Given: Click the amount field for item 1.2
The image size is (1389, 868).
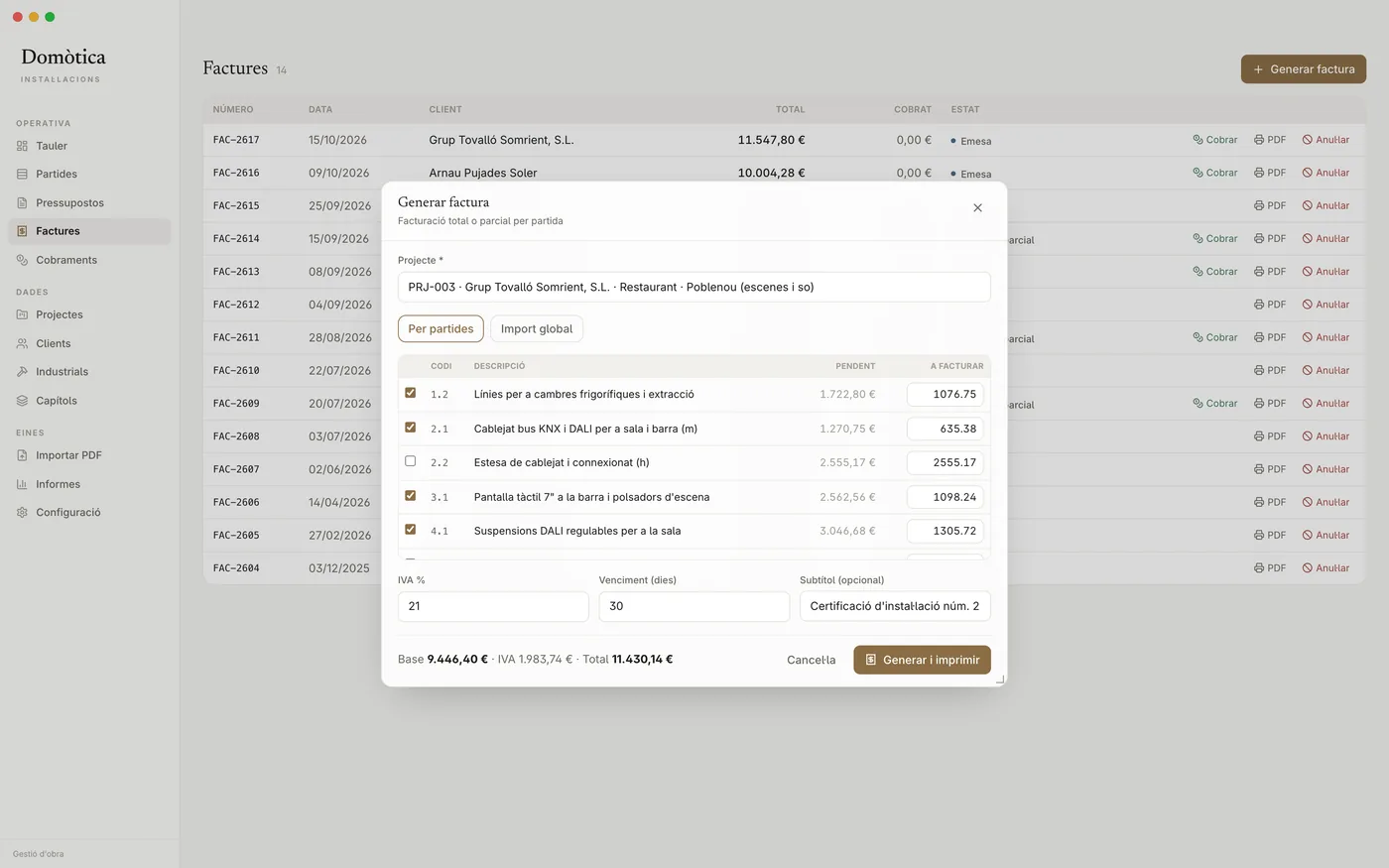Looking at the screenshot, I should (x=946, y=394).
